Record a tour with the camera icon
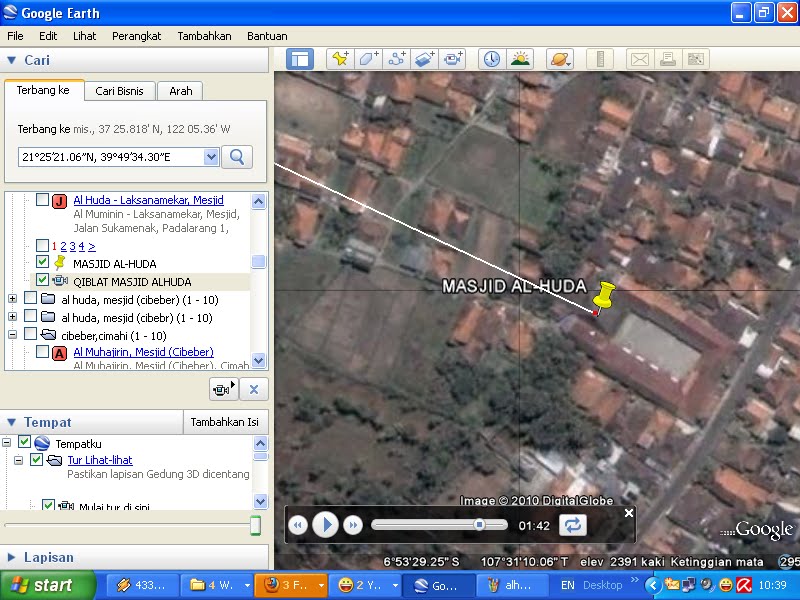This screenshot has width=800, height=600. pos(453,59)
